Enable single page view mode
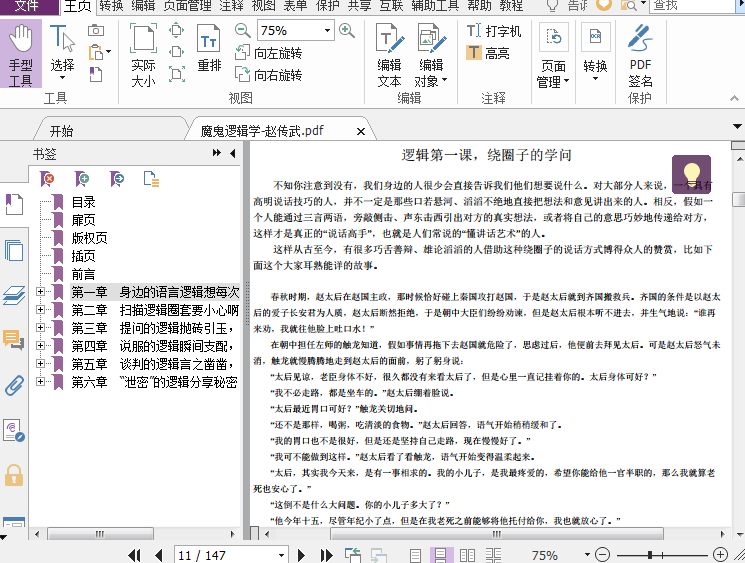The height and width of the screenshot is (563, 745). tap(415, 555)
